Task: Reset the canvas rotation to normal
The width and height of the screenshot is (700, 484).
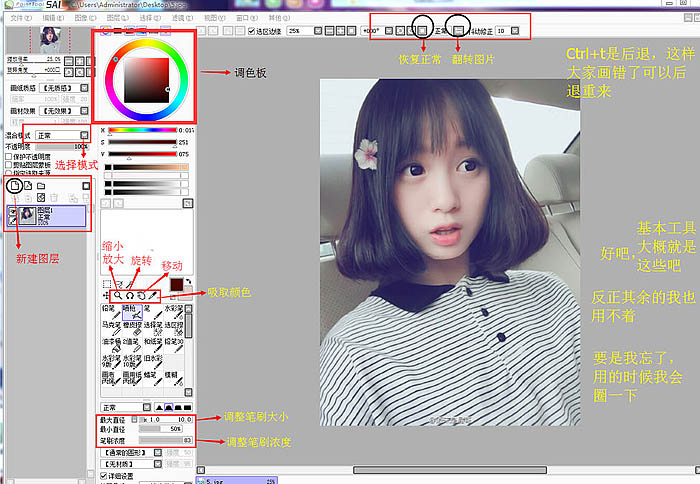Action: pyautogui.click(x=422, y=31)
